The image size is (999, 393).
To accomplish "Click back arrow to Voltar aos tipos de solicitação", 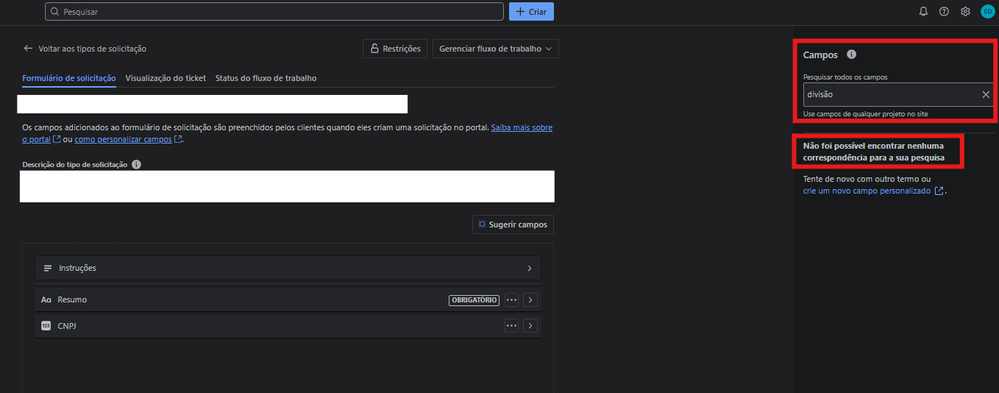I will 28,48.
